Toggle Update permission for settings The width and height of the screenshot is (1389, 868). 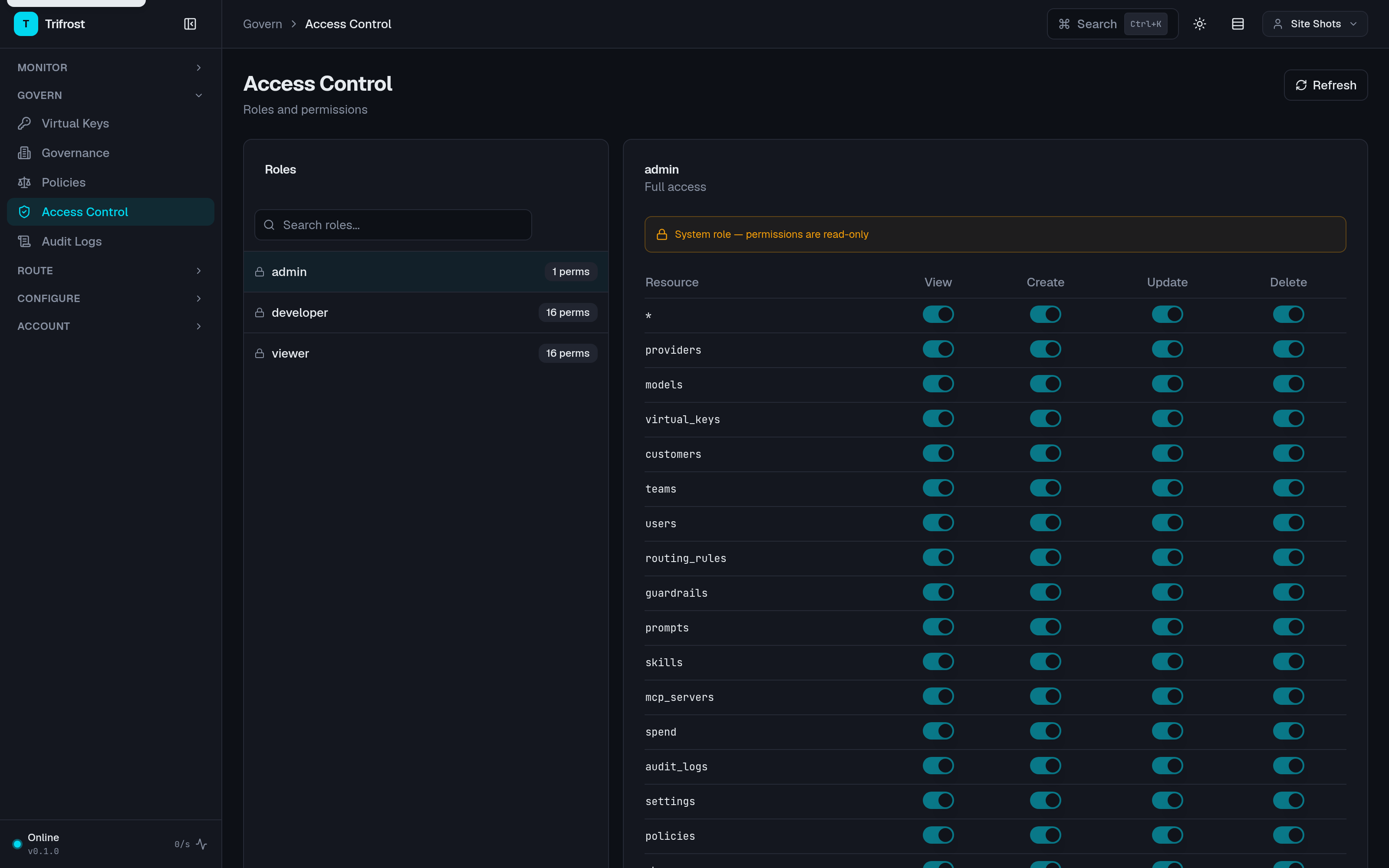pos(1167,800)
